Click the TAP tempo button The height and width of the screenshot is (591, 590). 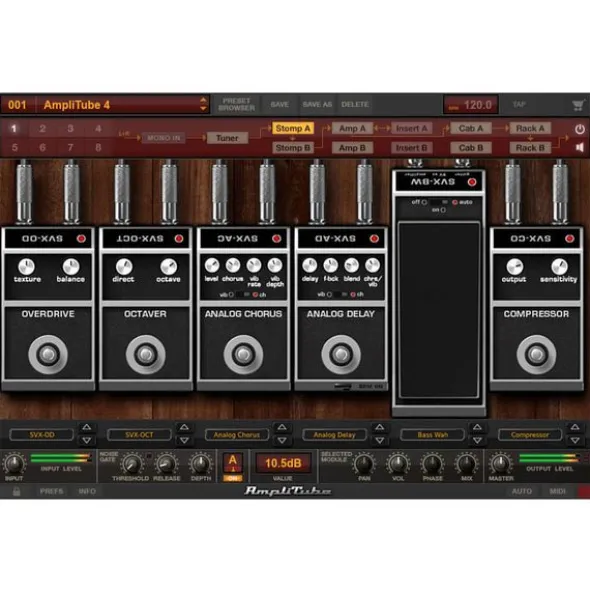coord(519,104)
